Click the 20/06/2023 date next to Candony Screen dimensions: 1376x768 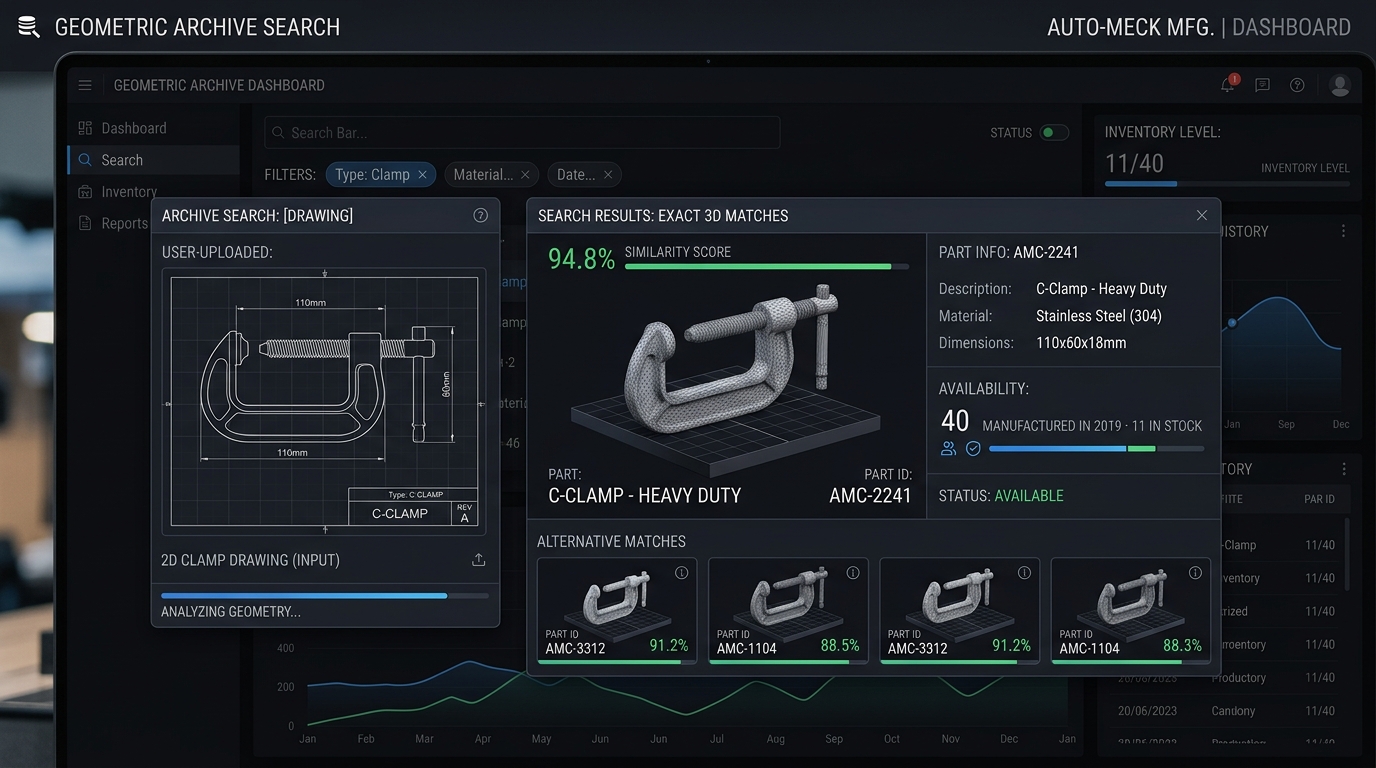(1147, 711)
